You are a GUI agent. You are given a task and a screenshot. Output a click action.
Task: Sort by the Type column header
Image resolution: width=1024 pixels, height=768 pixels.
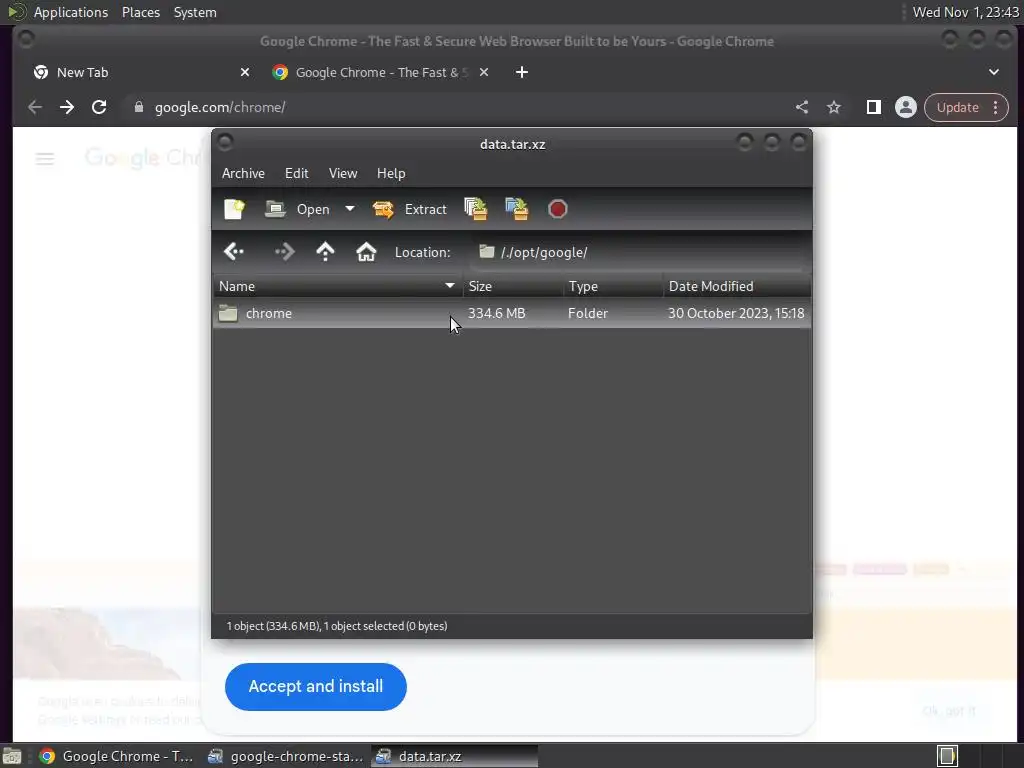click(x=613, y=286)
